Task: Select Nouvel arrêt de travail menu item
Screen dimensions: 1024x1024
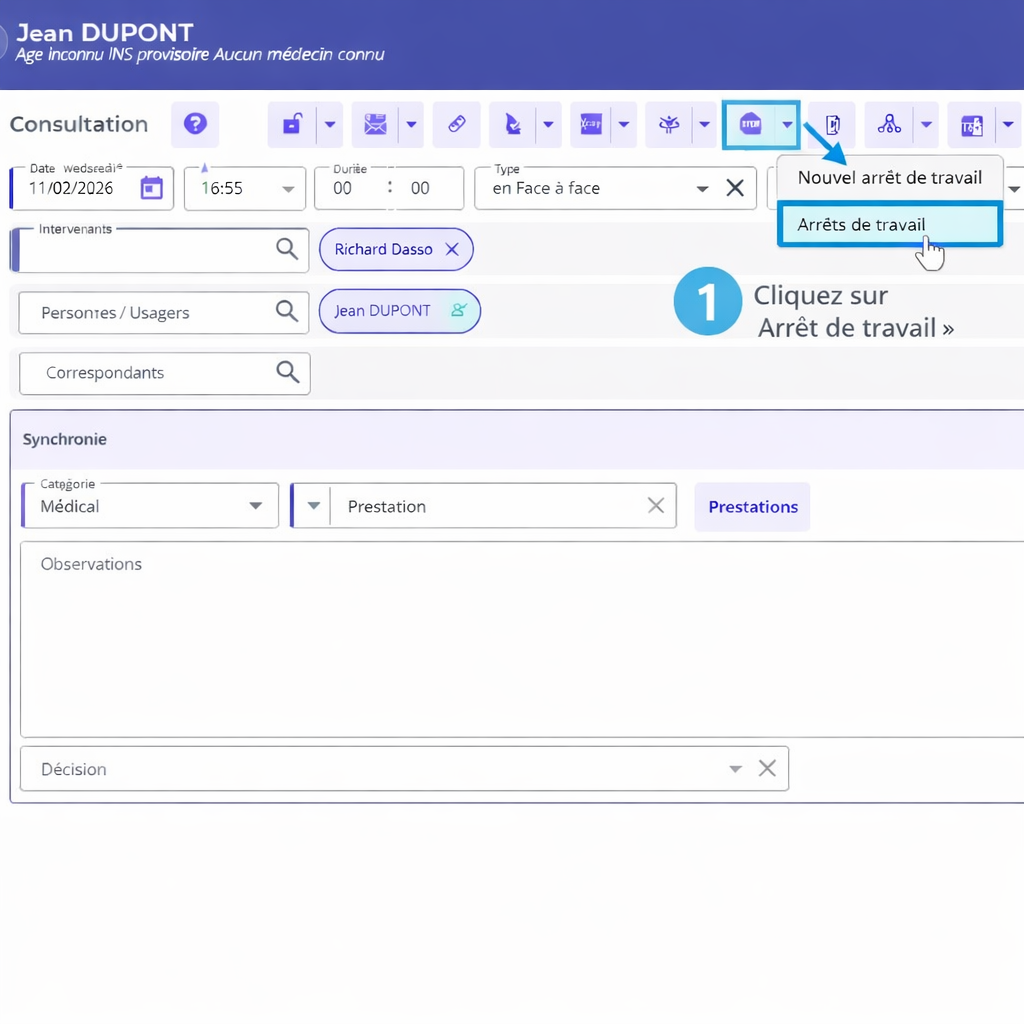Action: tap(889, 178)
